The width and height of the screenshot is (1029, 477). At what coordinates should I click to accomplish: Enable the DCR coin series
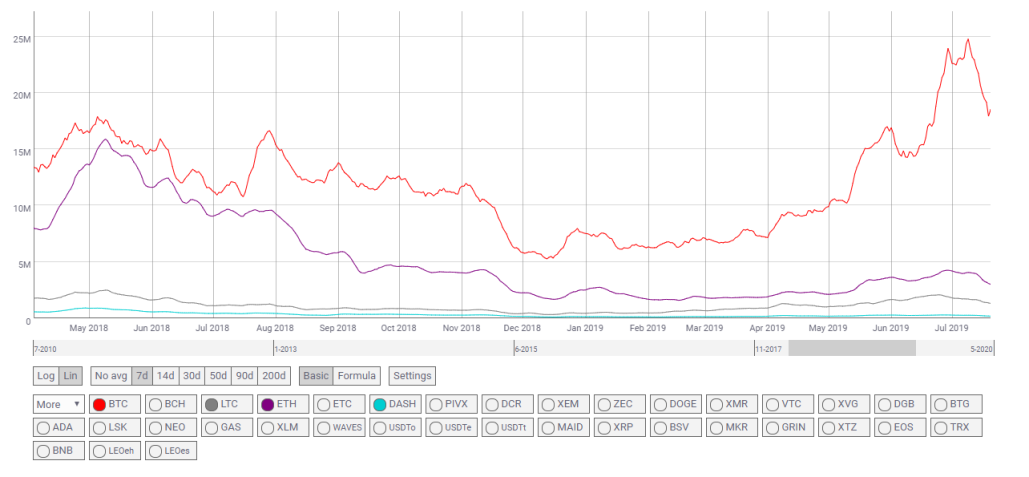[506, 404]
